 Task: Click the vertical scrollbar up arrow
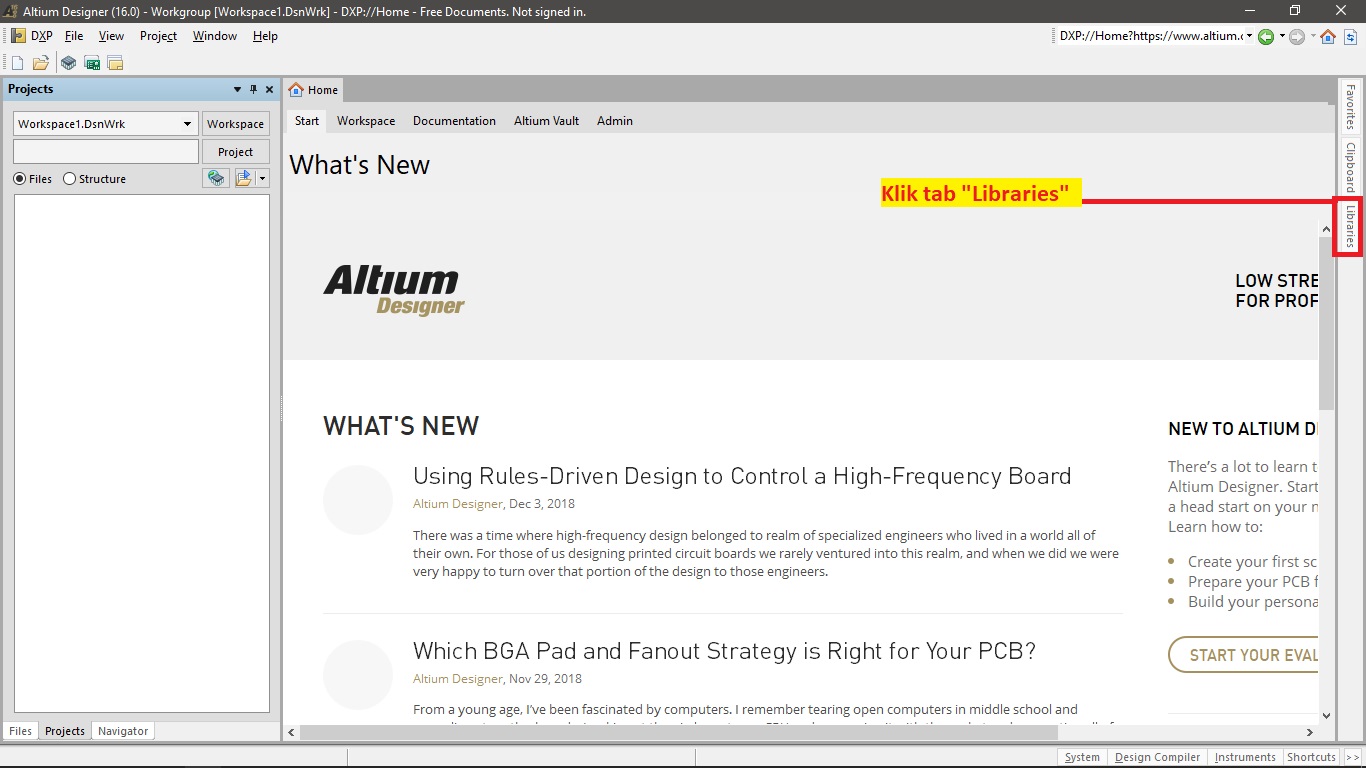click(x=1326, y=230)
